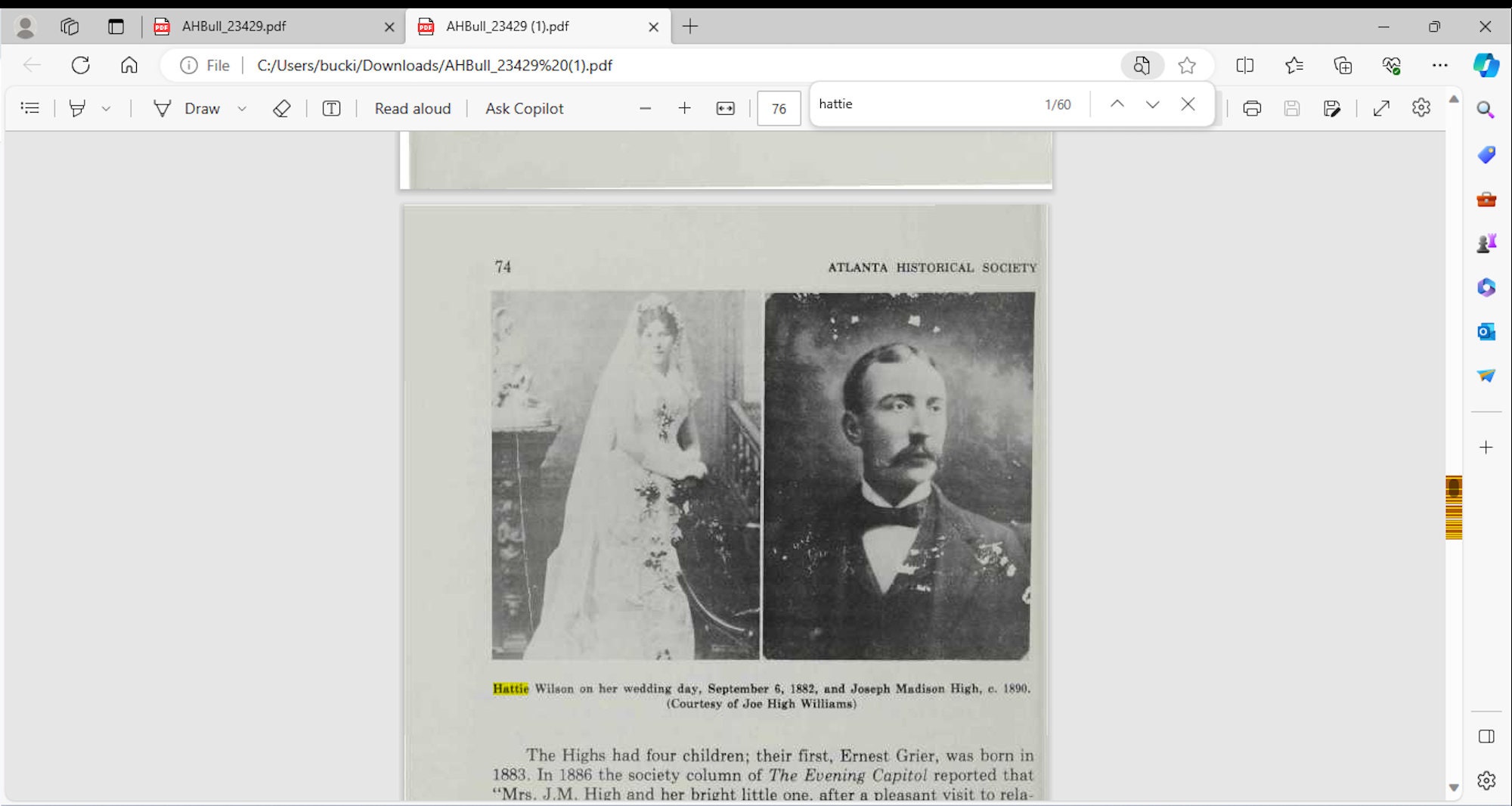
Task: Click the Save as icon
Action: (1332, 108)
